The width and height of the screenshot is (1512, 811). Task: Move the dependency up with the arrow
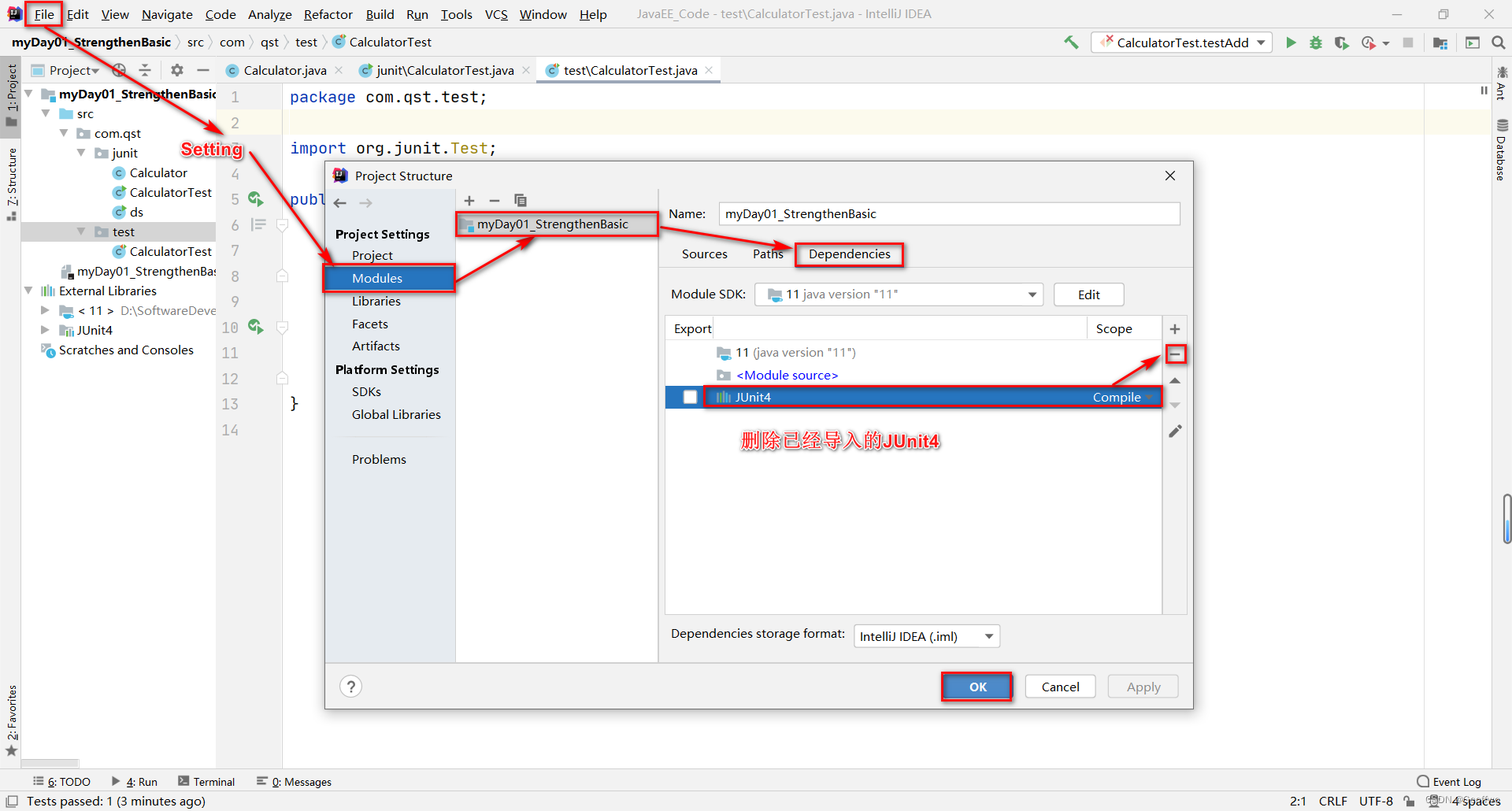[1175, 380]
